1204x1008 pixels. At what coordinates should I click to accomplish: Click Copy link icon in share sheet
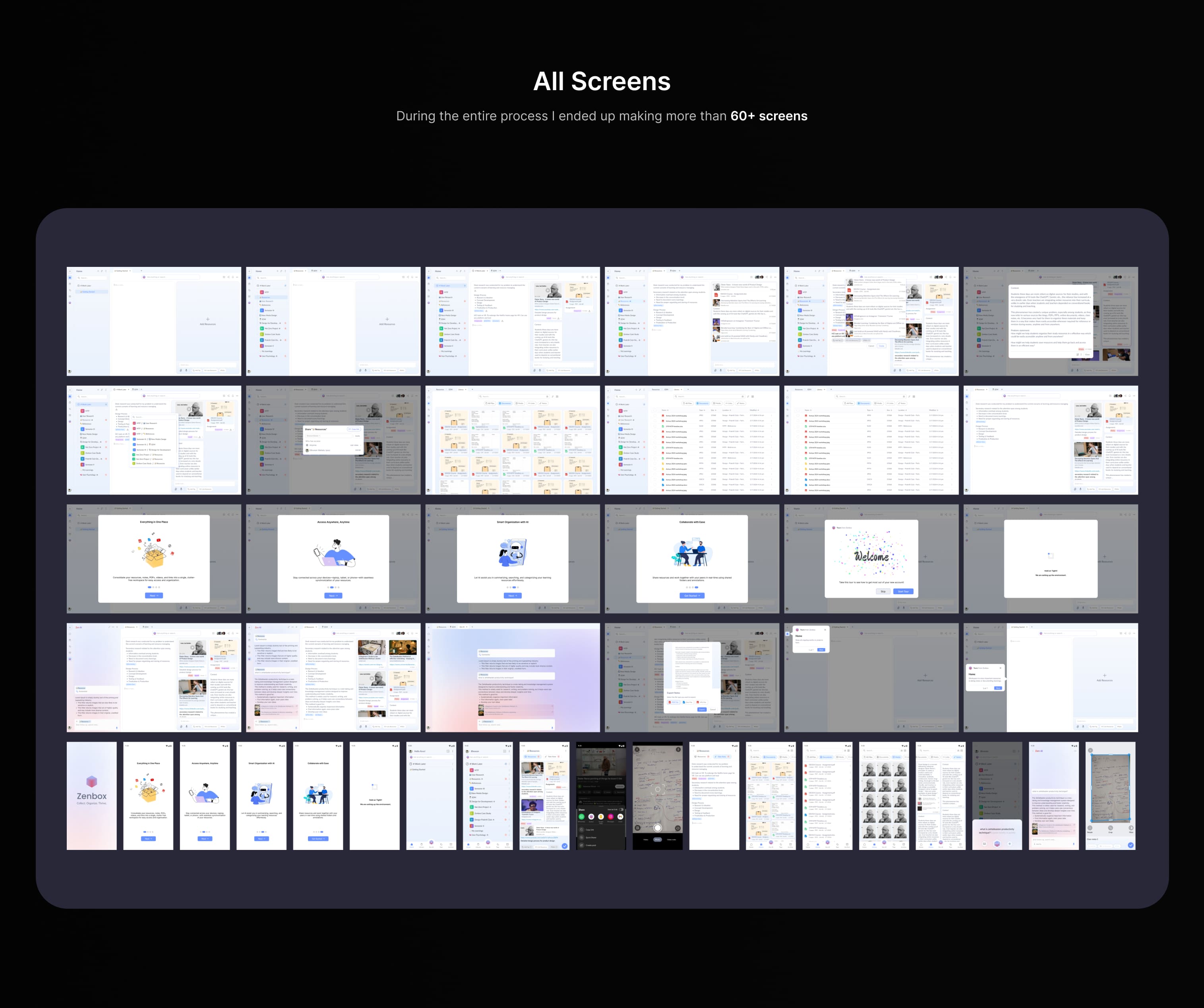pos(582,830)
